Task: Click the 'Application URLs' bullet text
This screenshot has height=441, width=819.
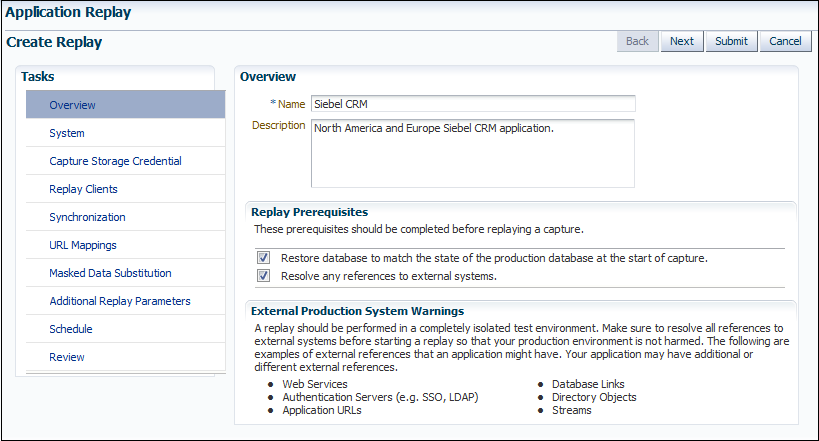Action: point(322,410)
